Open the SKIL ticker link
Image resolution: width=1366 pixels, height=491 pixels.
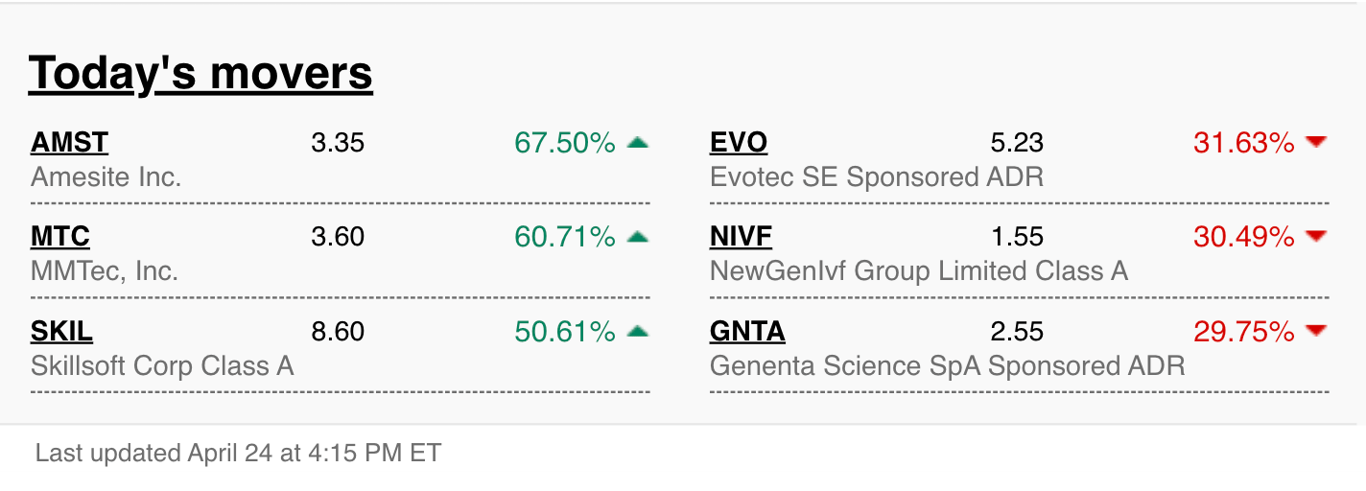(62, 331)
